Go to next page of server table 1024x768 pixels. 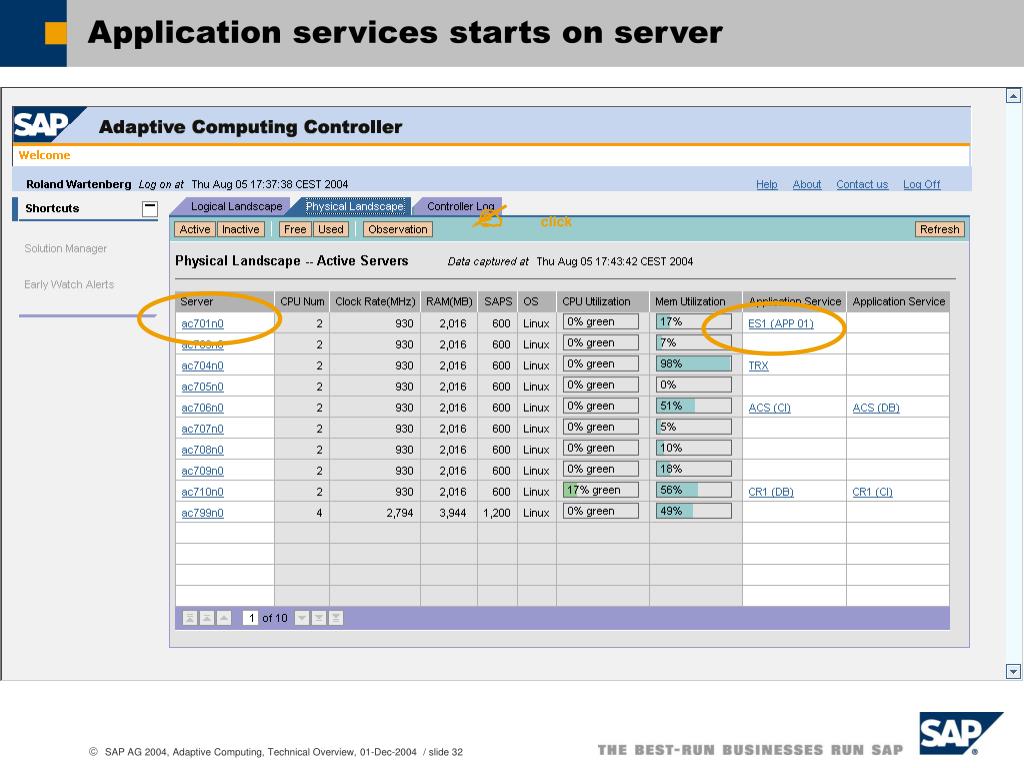pyautogui.click(x=319, y=618)
